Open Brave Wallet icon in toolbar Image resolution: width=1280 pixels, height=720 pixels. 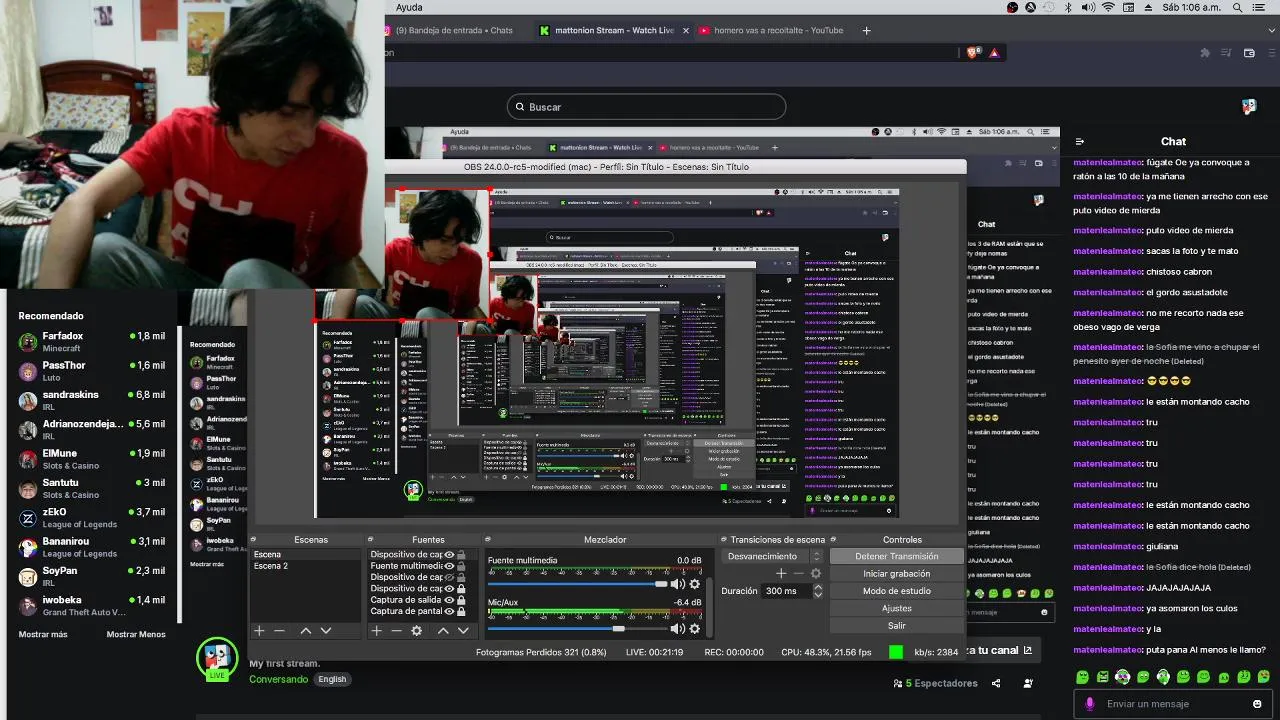(1249, 53)
